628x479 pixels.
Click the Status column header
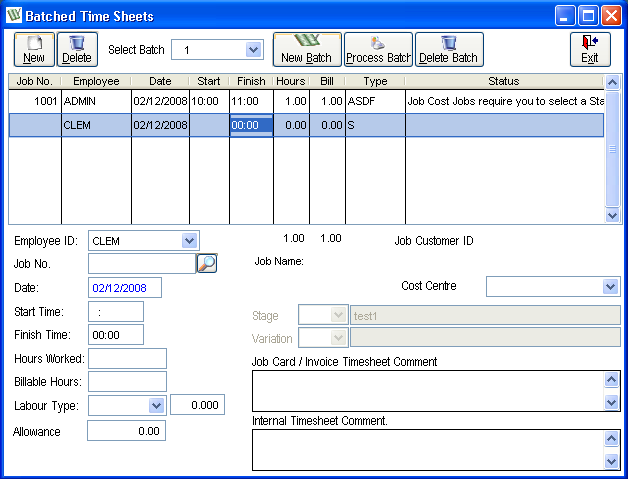[x=504, y=81]
